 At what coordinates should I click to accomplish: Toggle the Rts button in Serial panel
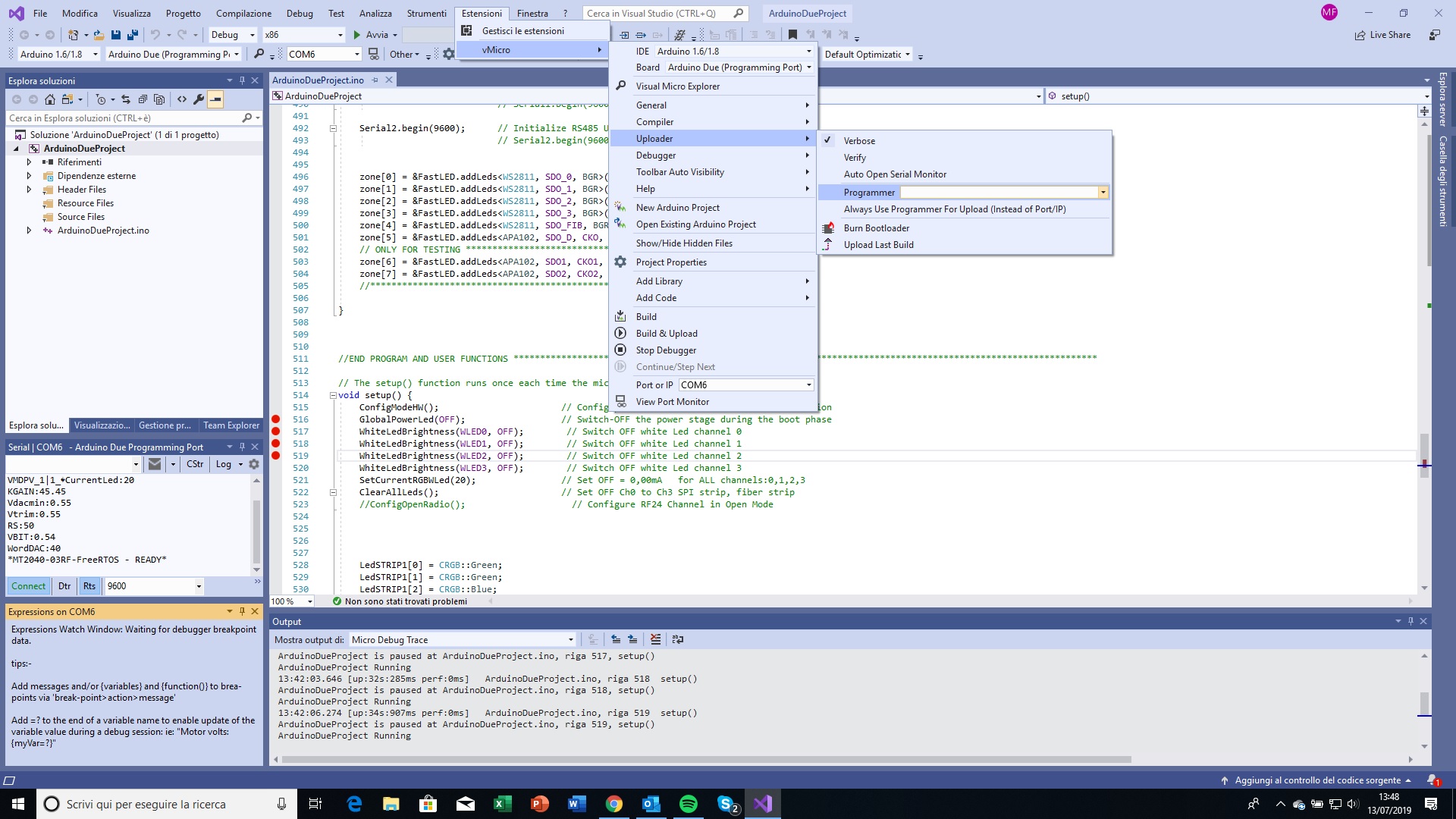89,585
